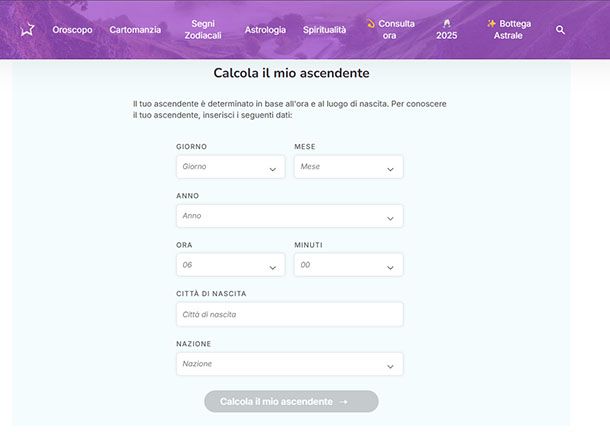The height and width of the screenshot is (437, 610).
Task: Expand the Mese dropdown
Action: (348, 167)
